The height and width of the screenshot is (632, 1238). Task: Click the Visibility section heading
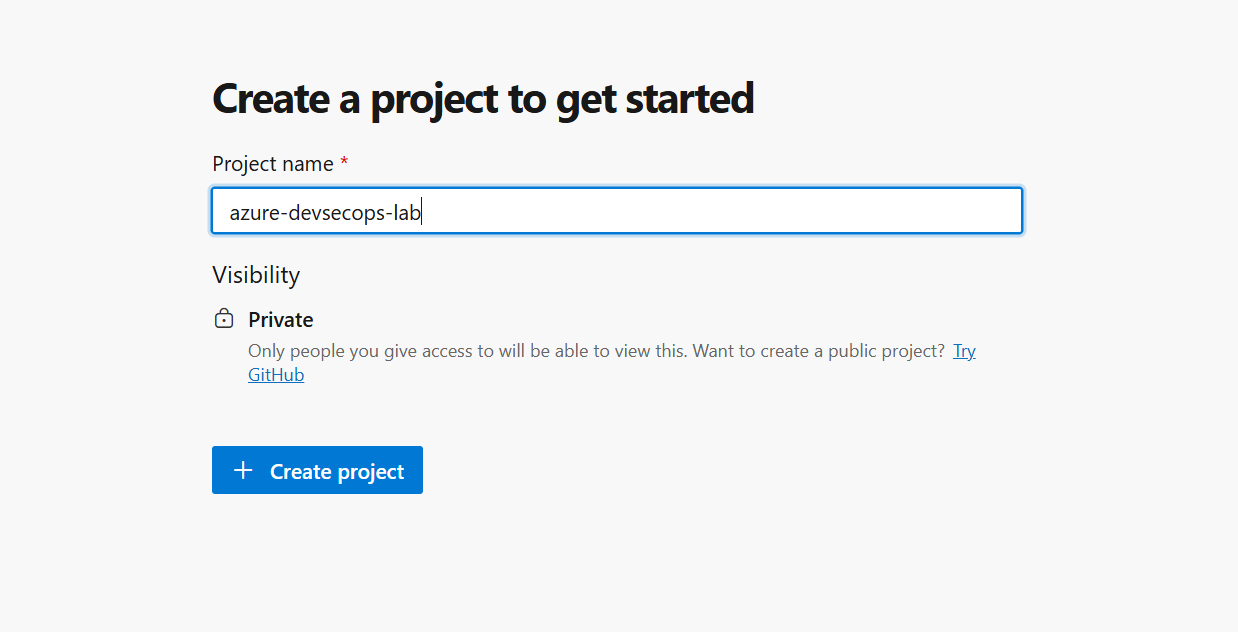[x=256, y=275]
